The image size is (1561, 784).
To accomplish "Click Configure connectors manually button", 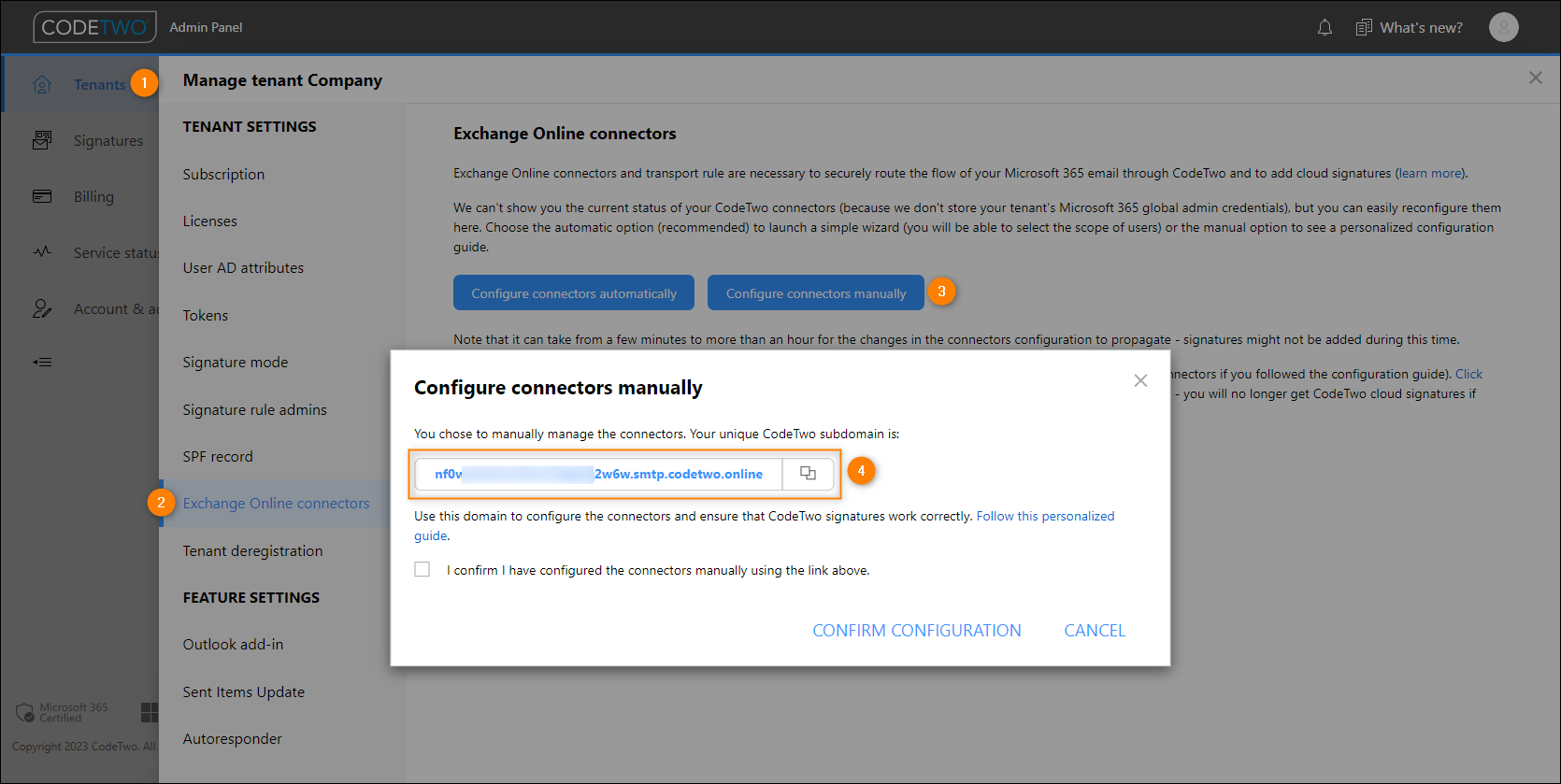I will coord(816,292).
